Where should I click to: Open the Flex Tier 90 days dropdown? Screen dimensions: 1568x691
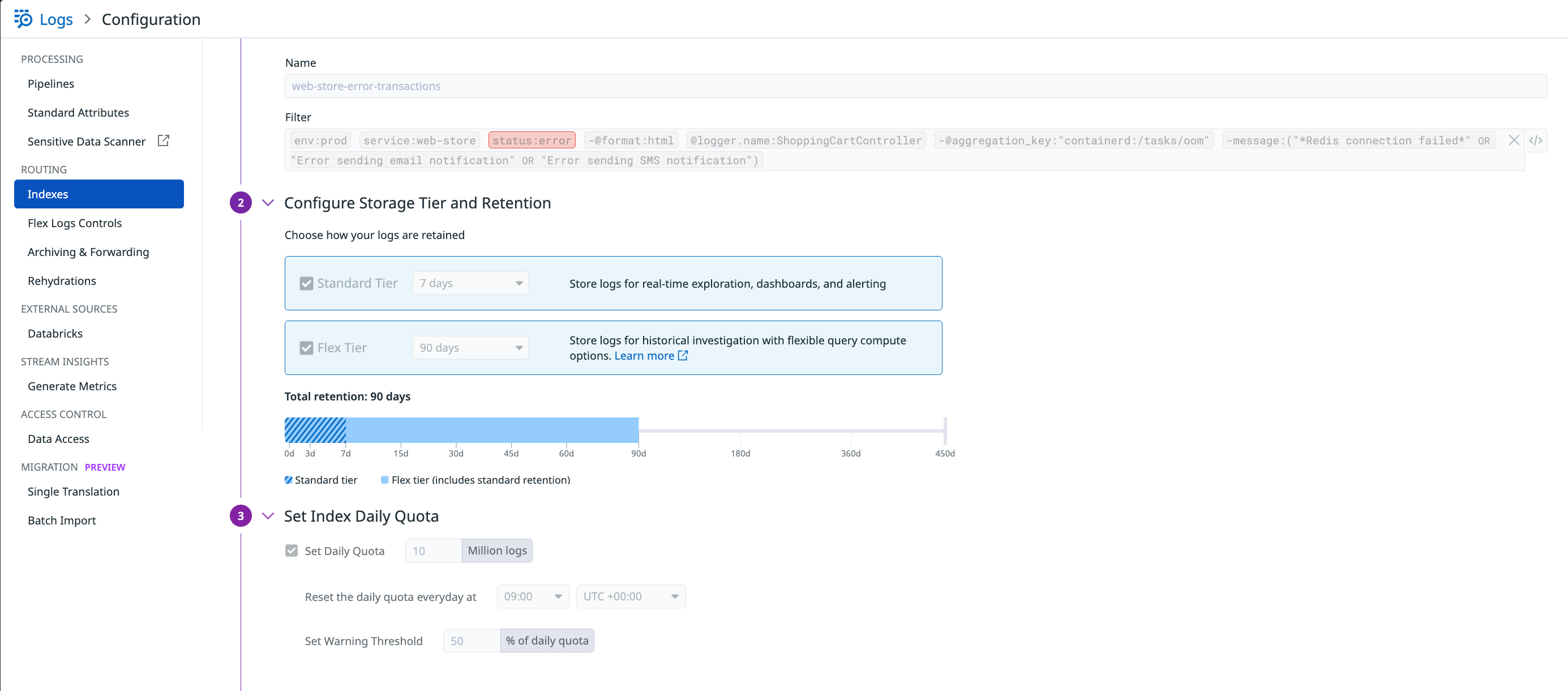click(470, 348)
